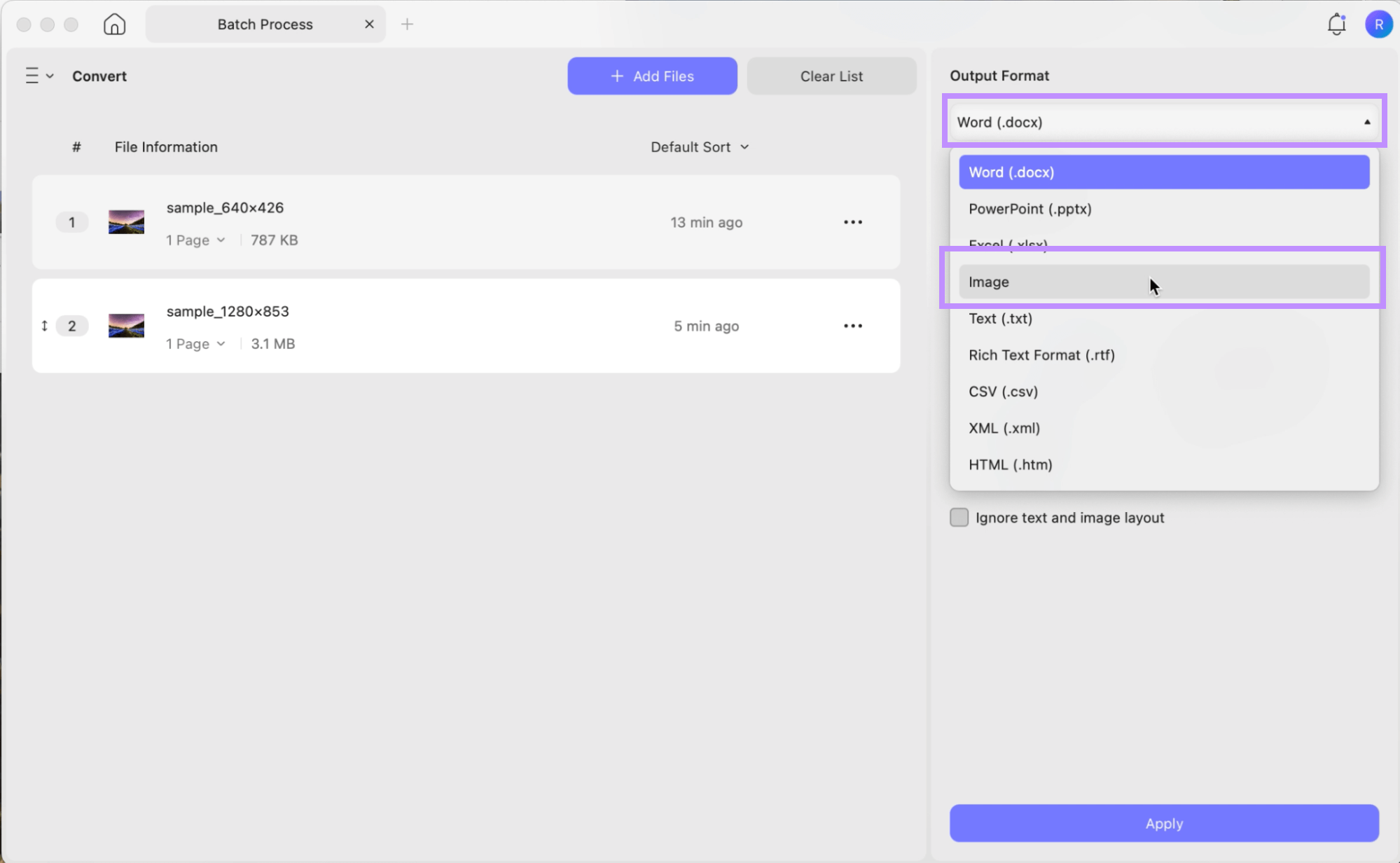Open the user profile avatar R
Image resolution: width=1400 pixels, height=863 pixels.
tap(1378, 25)
